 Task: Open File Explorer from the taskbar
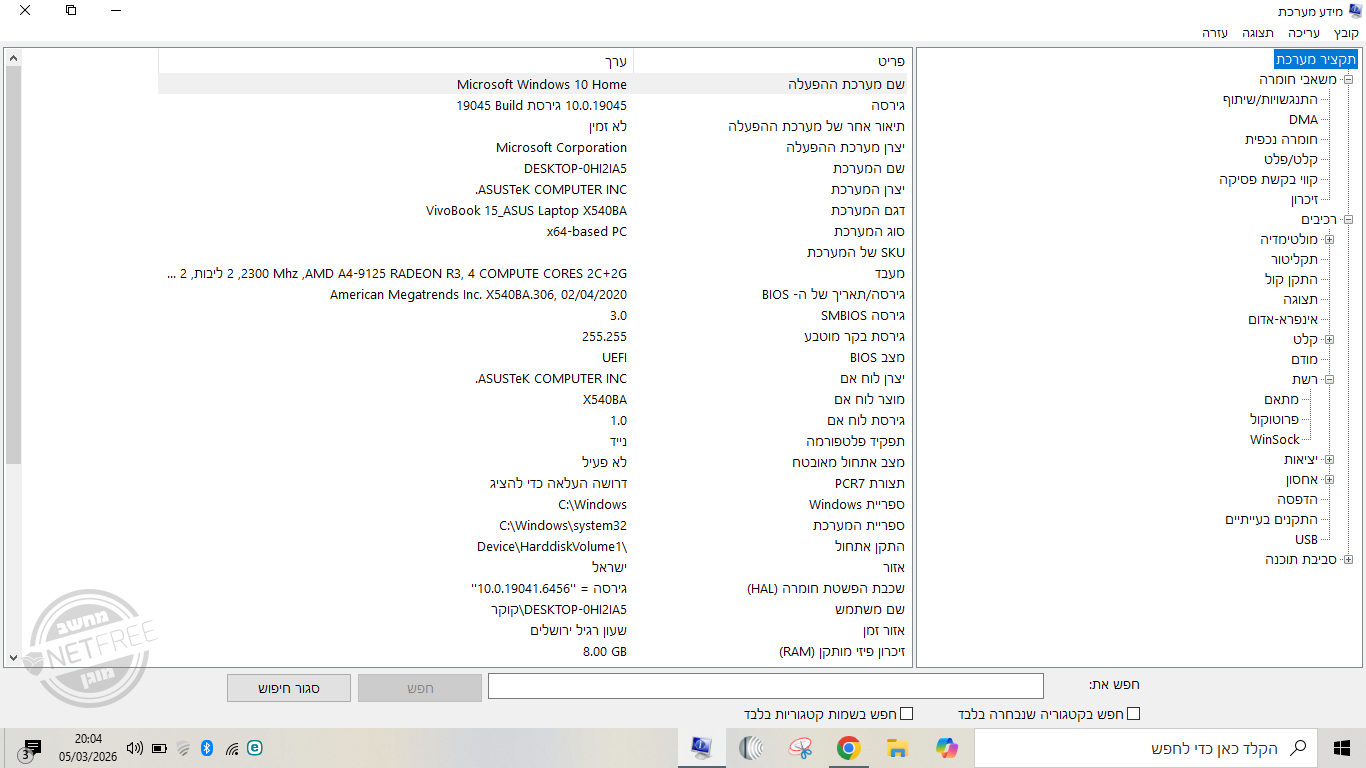(897, 748)
